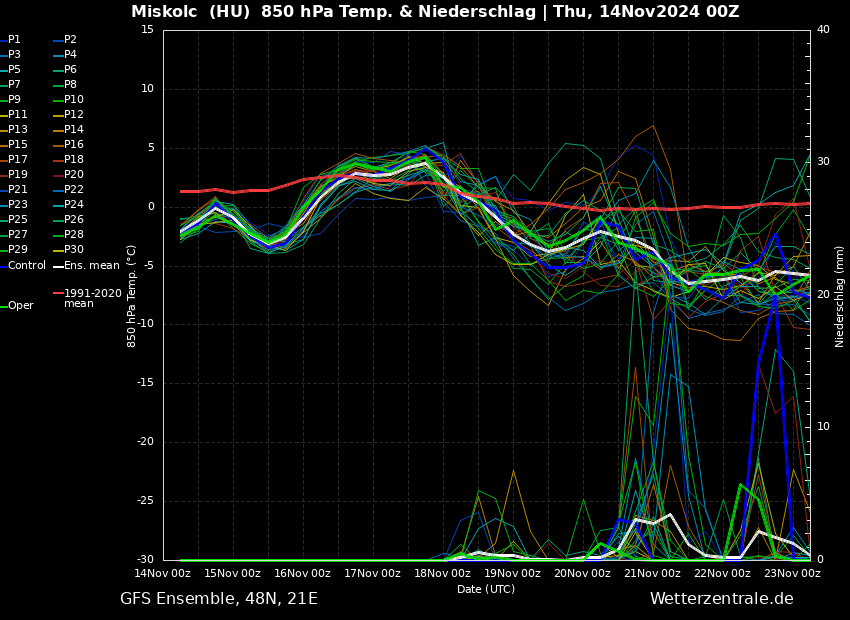Click the 14Nov 00z date tick label
The height and width of the screenshot is (620, 850).
tap(163, 574)
